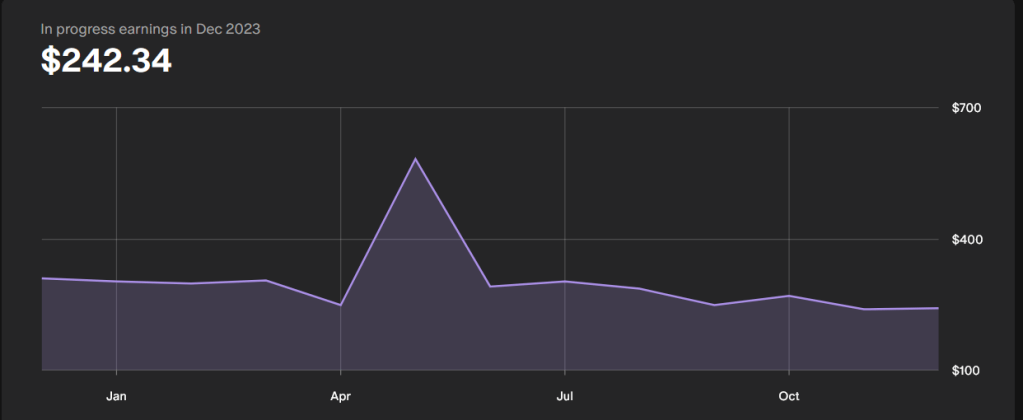Click the May peak point on chart
Image resolution: width=1023 pixels, height=420 pixels.
415,159
